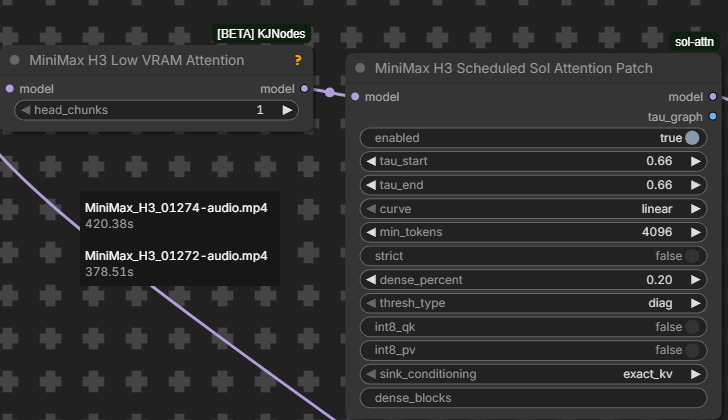728x420 pixels.
Task: Decrease min_tokens with the left arrow
Action: point(371,232)
